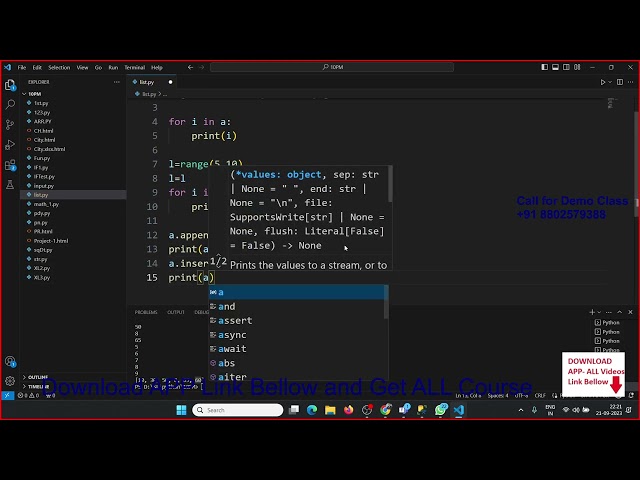This screenshot has height=480, width=640.
Task: Toggle secondary side bar visibility
Action: tap(566, 67)
